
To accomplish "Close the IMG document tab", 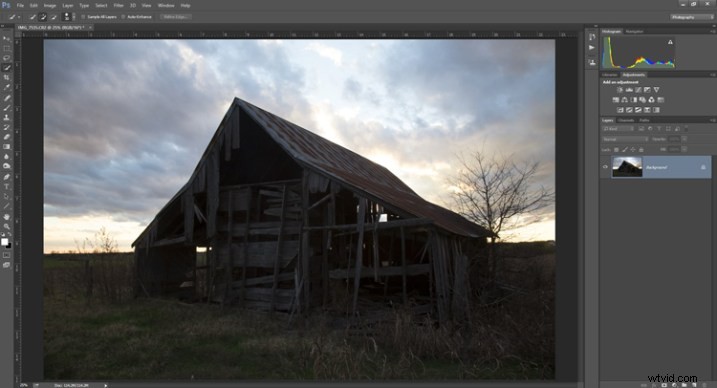I will (91, 27).
